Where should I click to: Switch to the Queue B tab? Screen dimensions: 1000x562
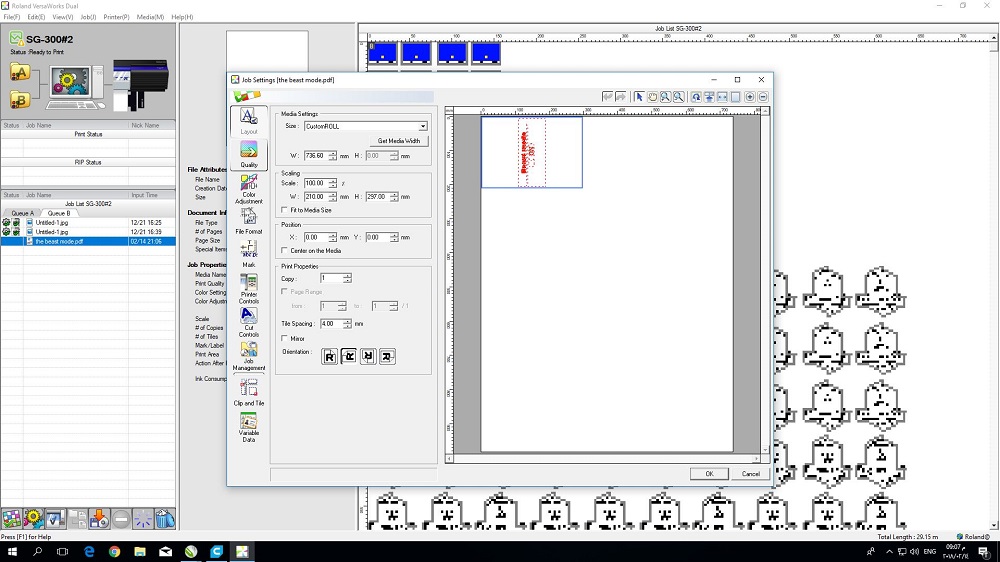pyautogui.click(x=59, y=213)
